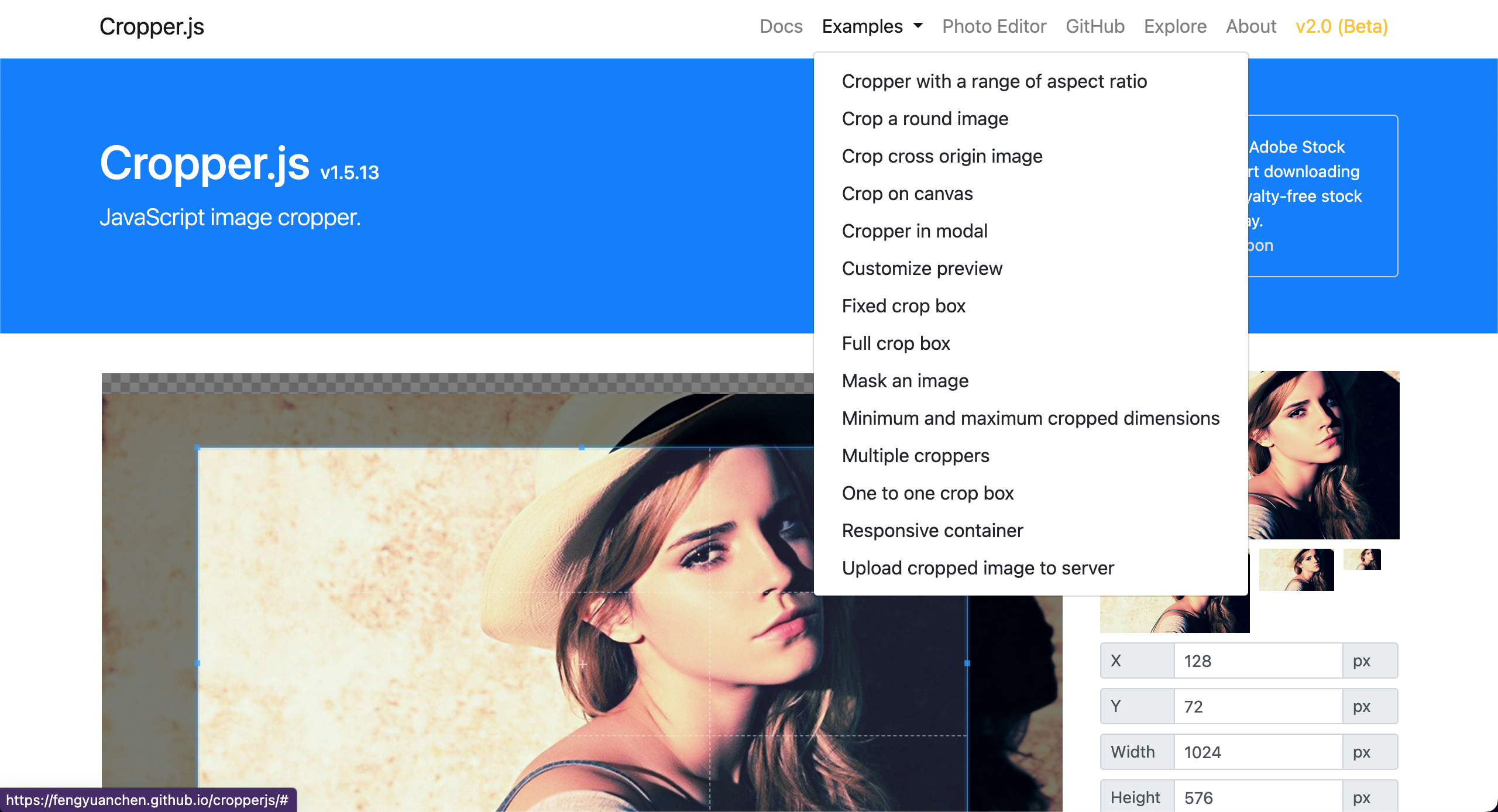
Task: Click the v2.0 (Beta) link
Action: click(1341, 26)
